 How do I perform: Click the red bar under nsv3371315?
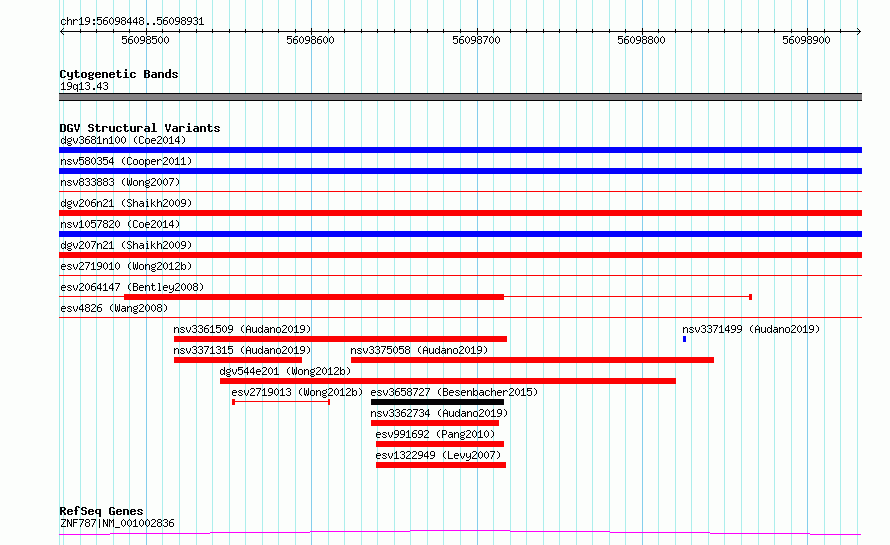(238, 360)
